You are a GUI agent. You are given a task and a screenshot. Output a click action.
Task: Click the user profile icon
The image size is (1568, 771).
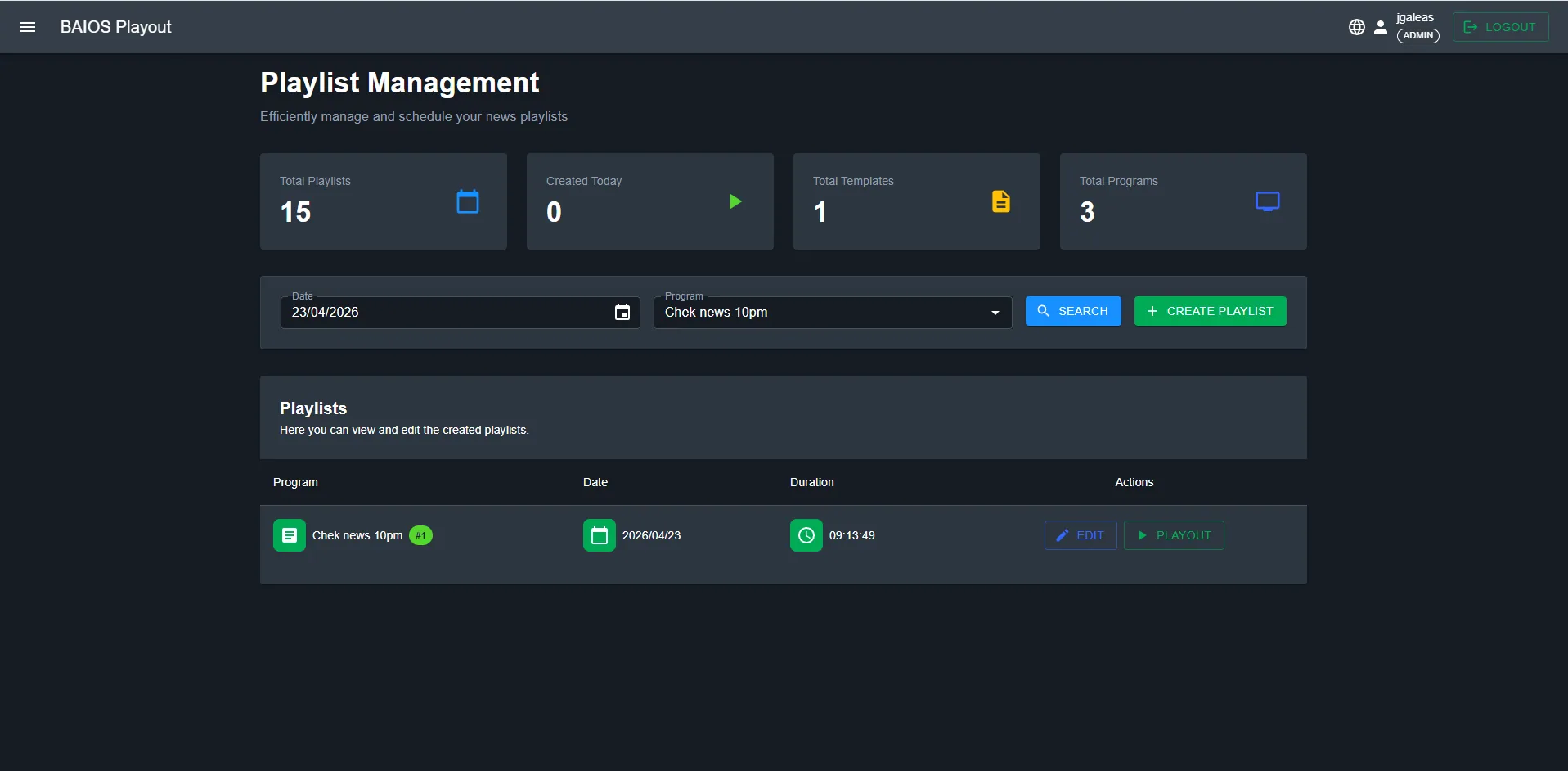(1381, 27)
